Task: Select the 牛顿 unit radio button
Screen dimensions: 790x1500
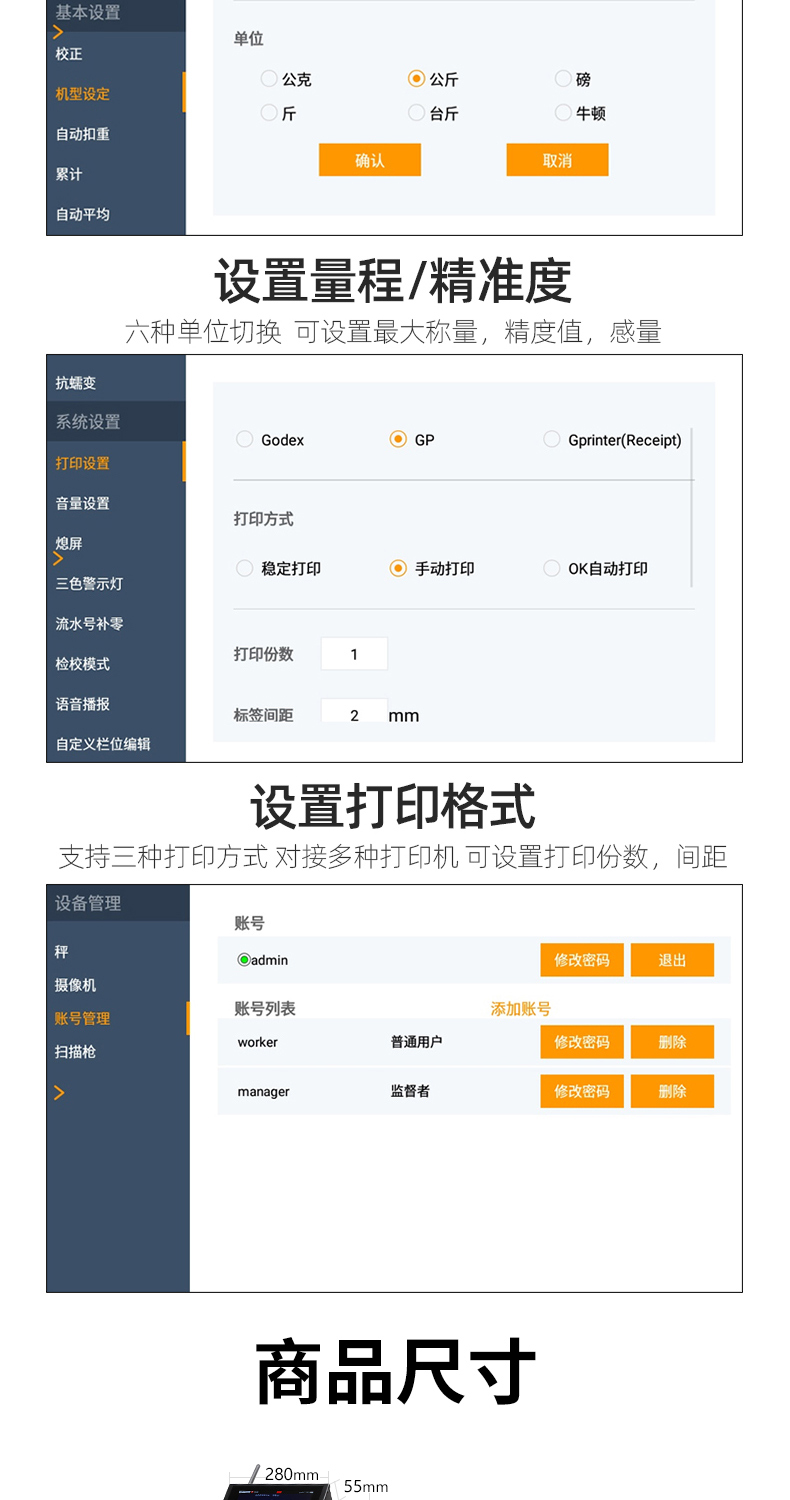Action: point(563,113)
